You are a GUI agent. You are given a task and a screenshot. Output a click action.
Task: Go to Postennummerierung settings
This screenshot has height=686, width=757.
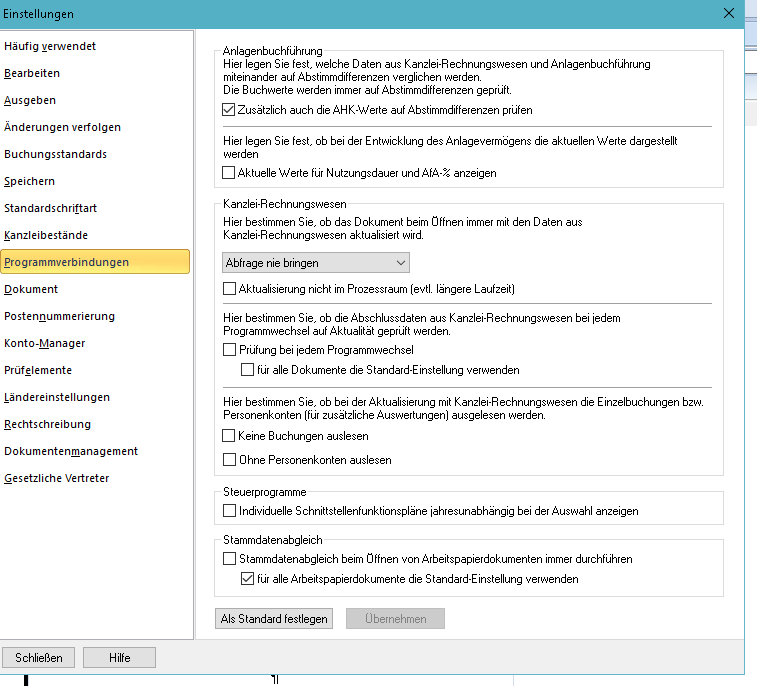[x=59, y=317]
